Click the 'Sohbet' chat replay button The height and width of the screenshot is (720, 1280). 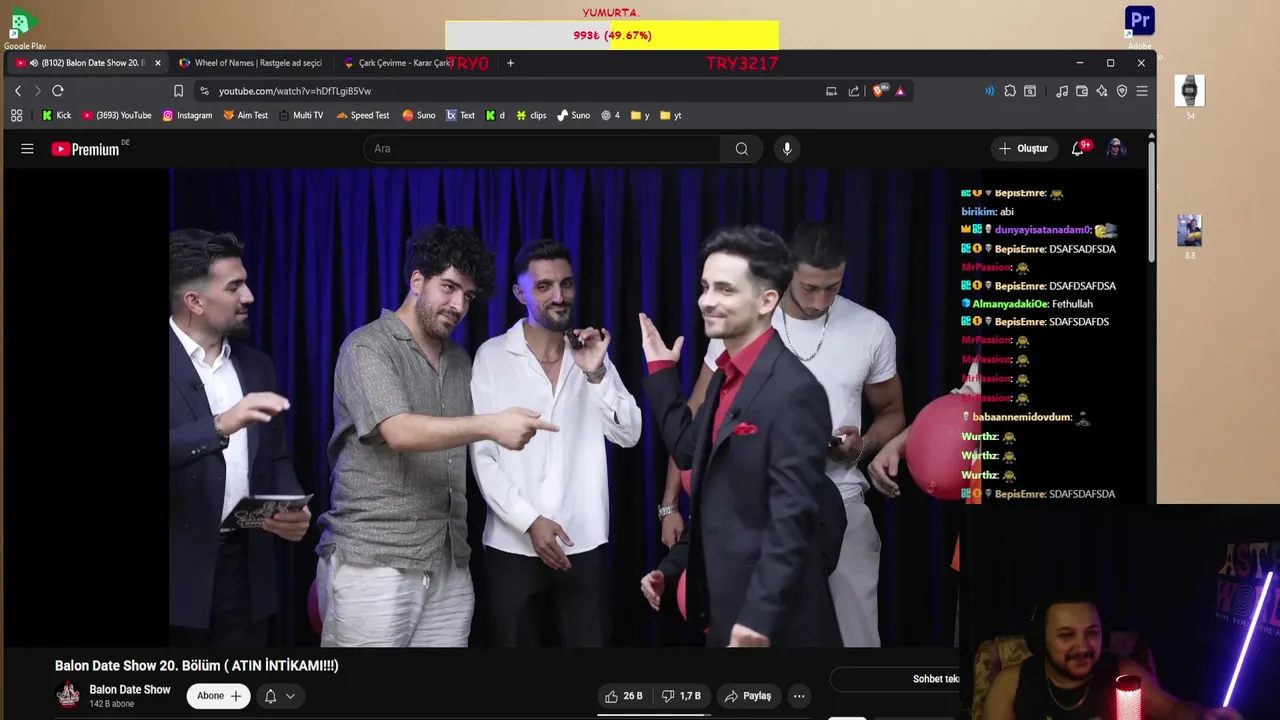(x=895, y=679)
